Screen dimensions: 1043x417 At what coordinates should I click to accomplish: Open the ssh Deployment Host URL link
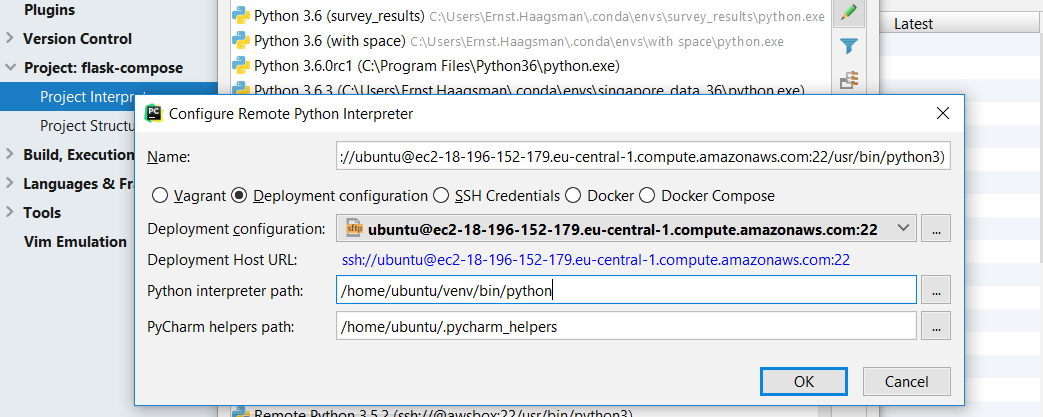tap(596, 260)
